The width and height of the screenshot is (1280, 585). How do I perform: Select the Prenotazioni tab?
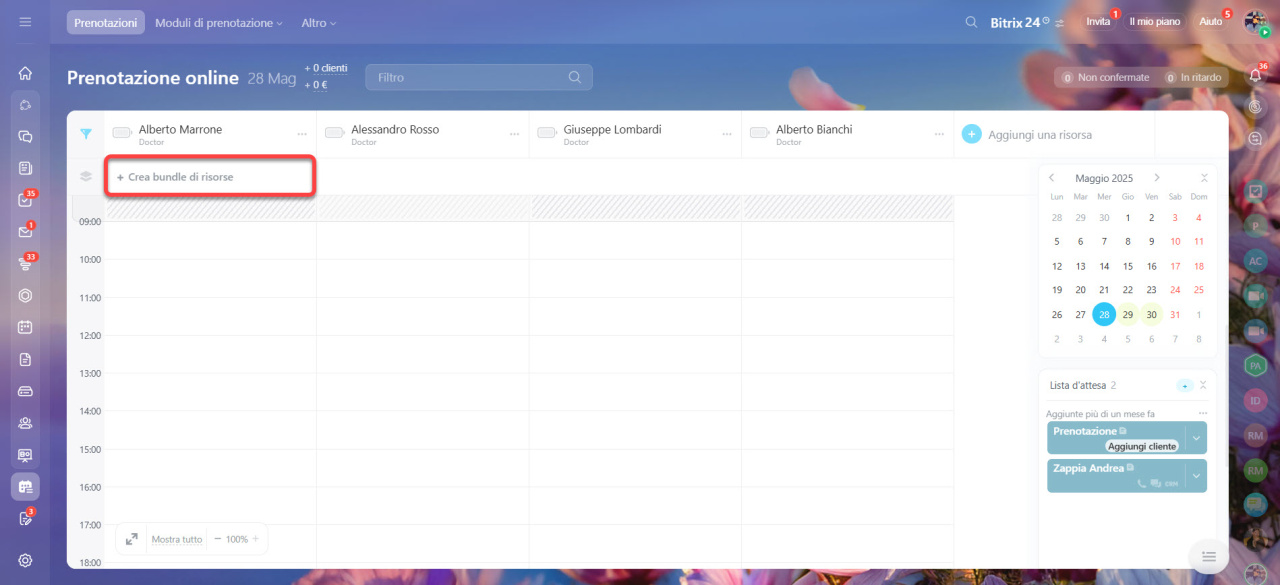106,22
